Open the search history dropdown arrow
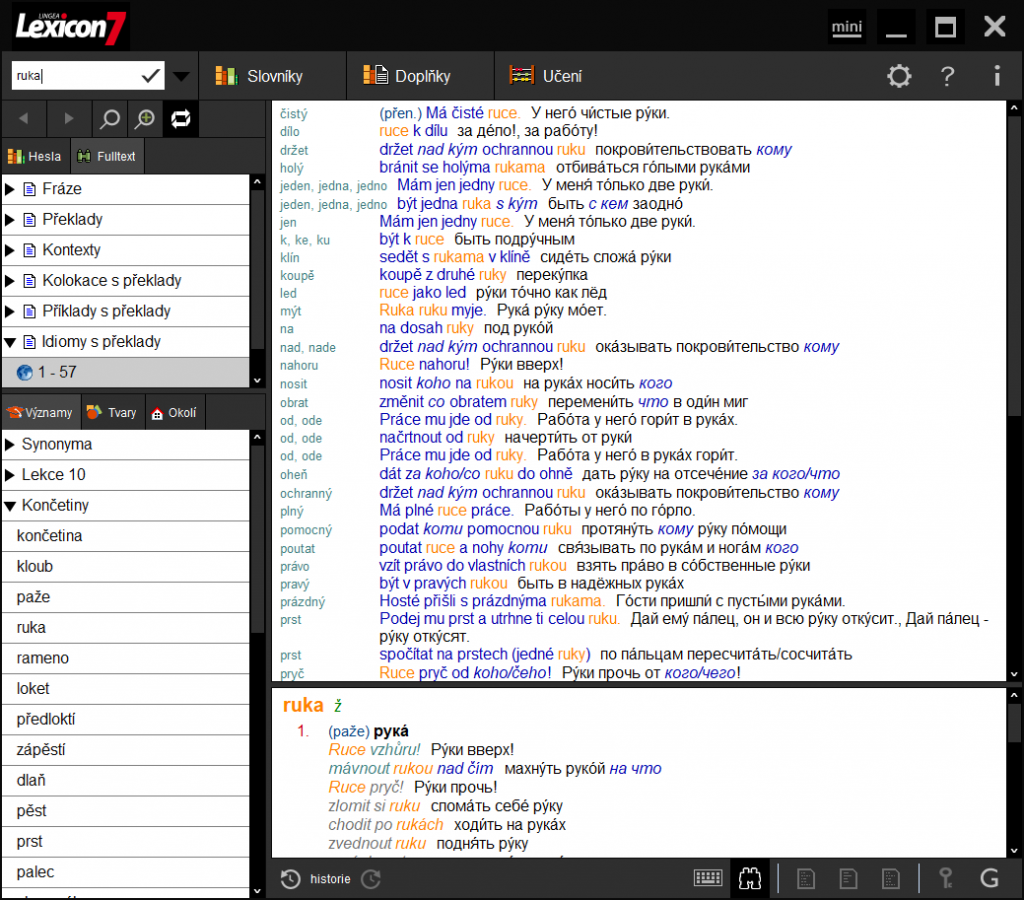 point(181,74)
